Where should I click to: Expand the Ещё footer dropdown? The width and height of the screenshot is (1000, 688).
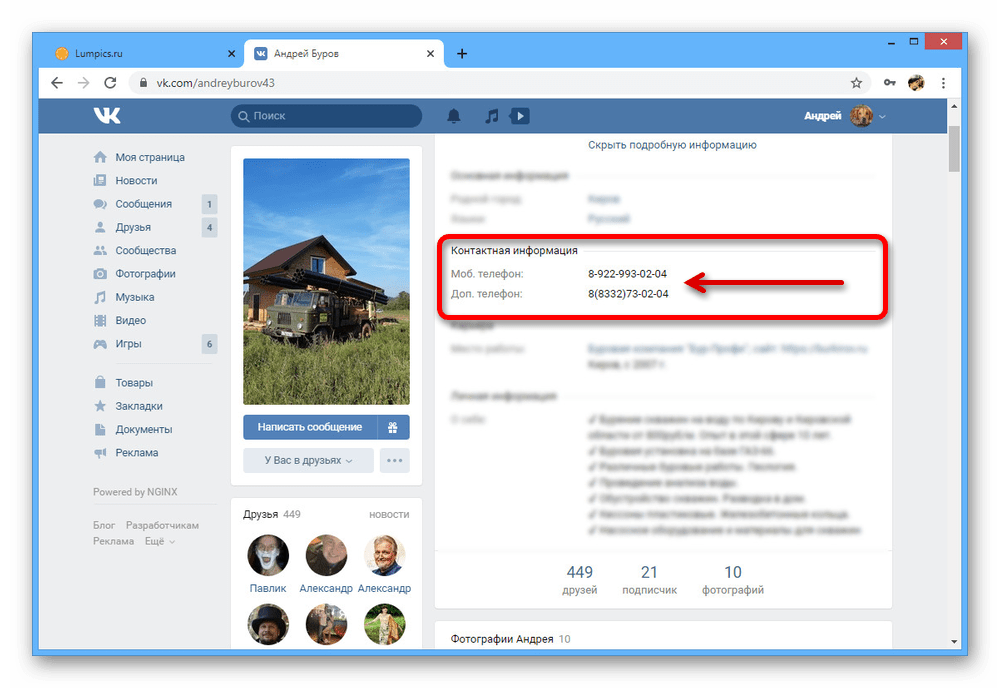(159, 541)
